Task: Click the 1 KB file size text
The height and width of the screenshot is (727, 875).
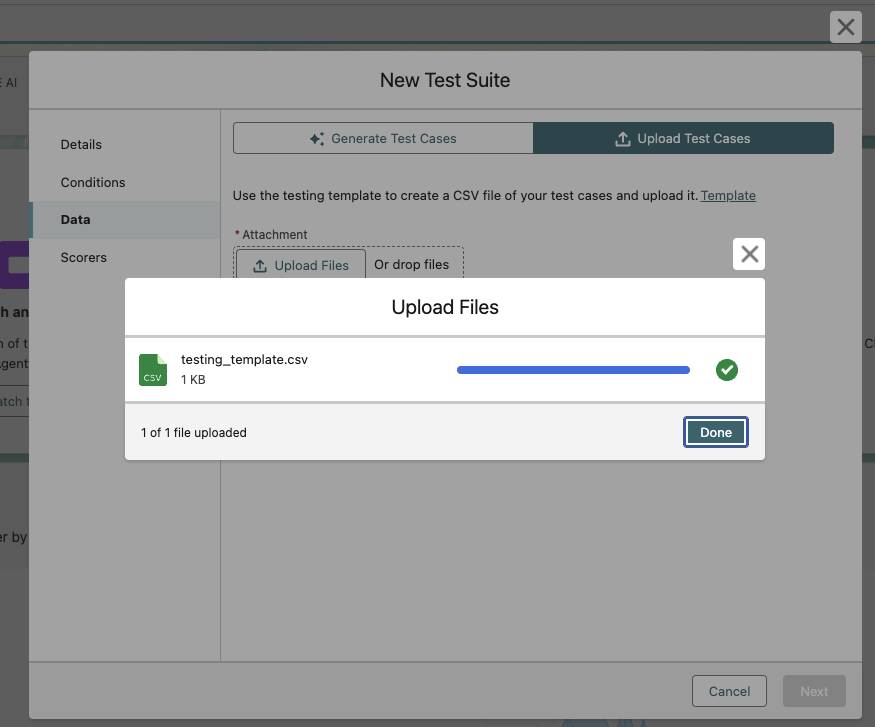Action: click(x=193, y=380)
